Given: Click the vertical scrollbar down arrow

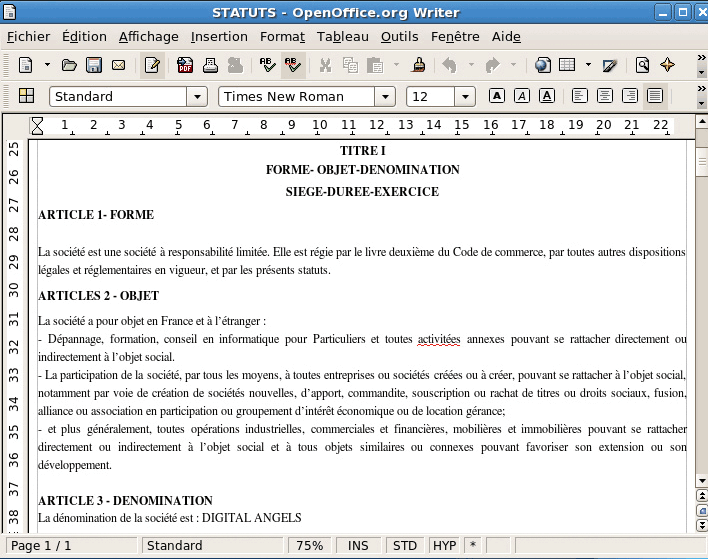Looking at the screenshot, I should coord(702,481).
